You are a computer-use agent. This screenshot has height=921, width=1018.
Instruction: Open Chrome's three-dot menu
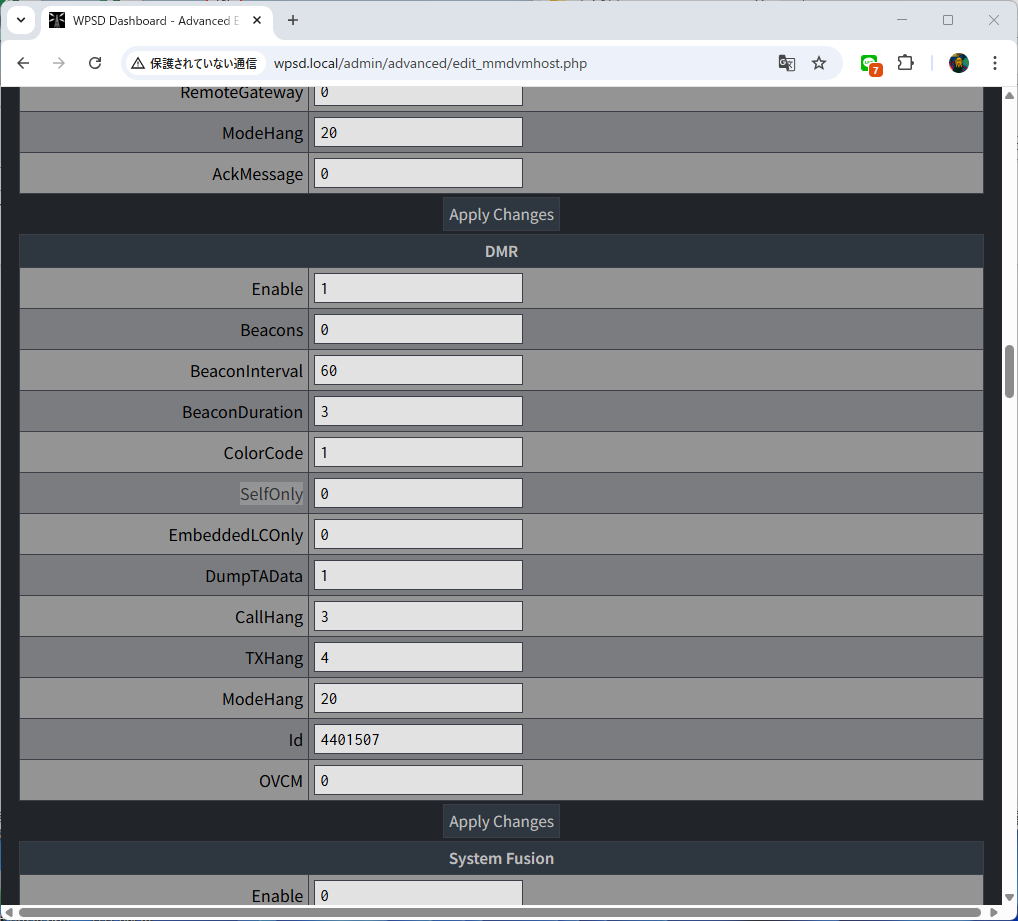pos(994,63)
